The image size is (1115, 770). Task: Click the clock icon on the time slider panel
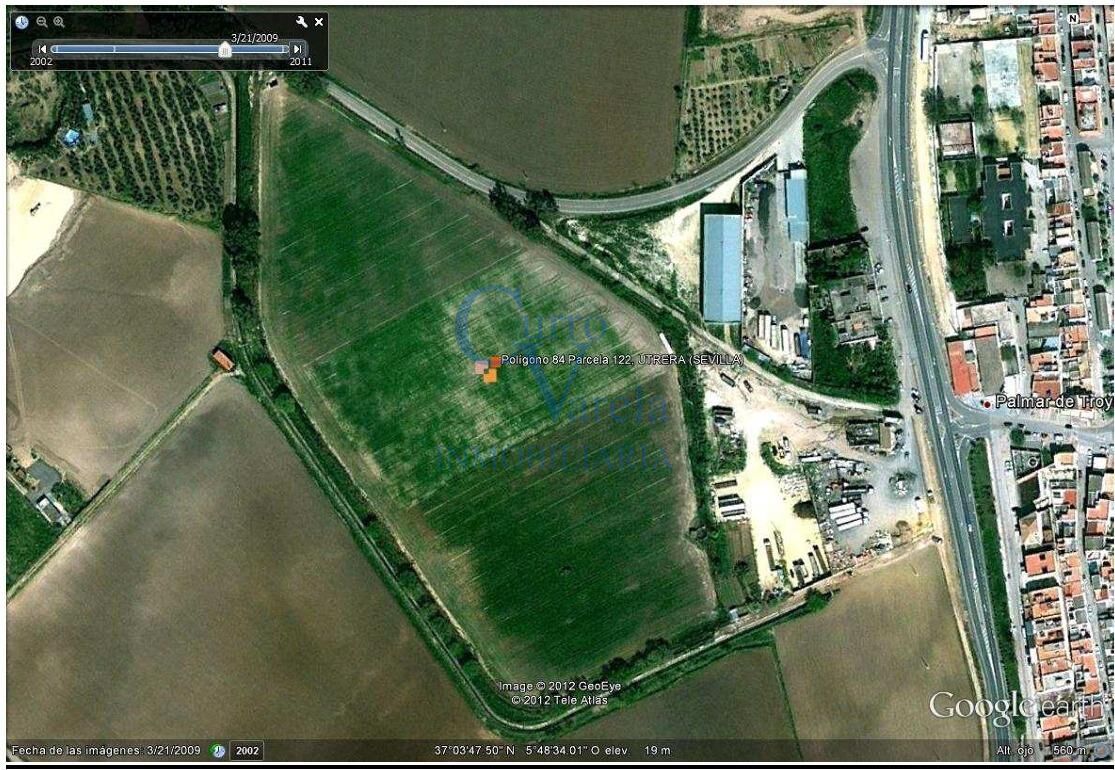pyautogui.click(x=21, y=21)
